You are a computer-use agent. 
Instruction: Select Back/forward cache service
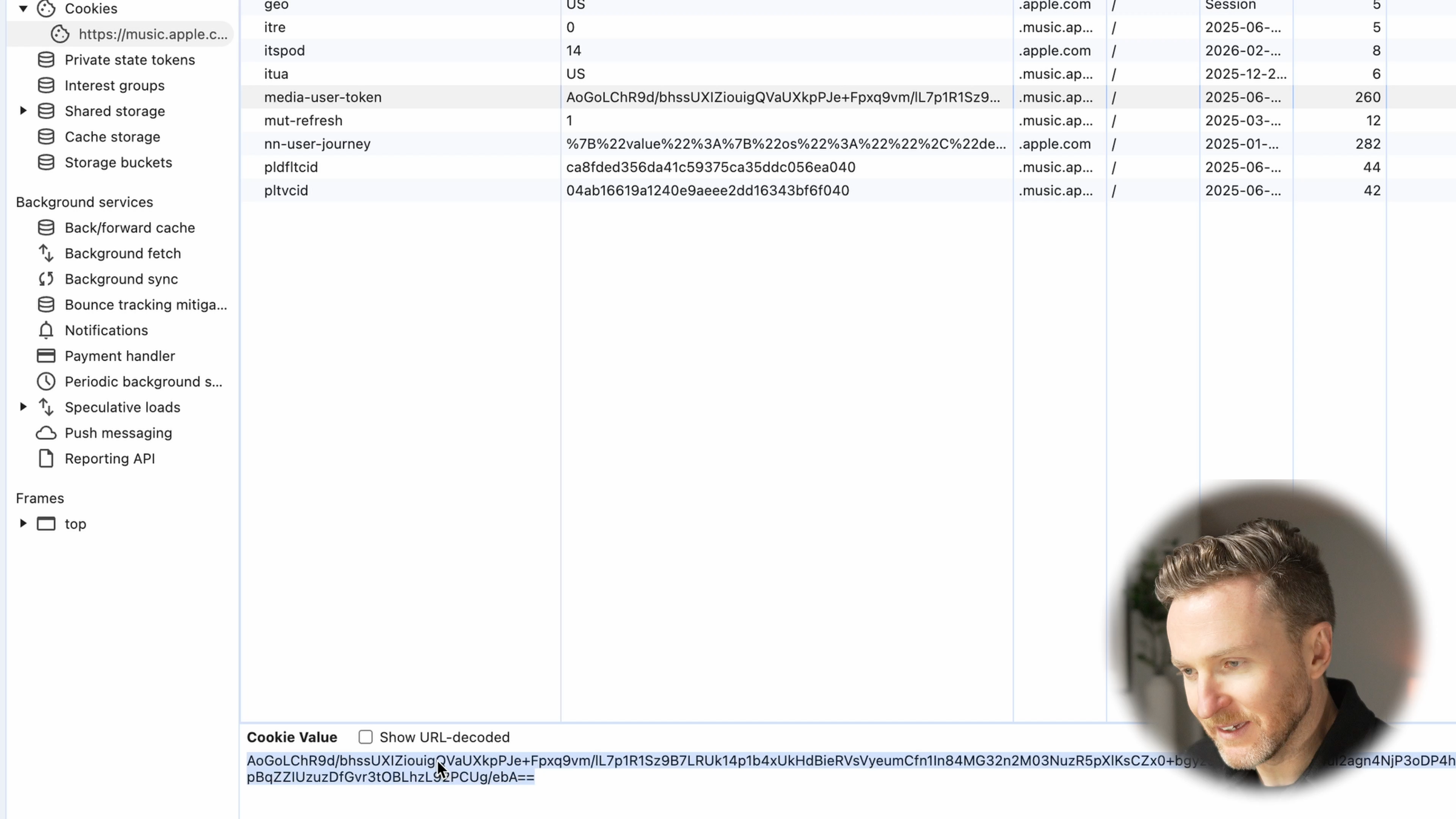tap(129, 227)
